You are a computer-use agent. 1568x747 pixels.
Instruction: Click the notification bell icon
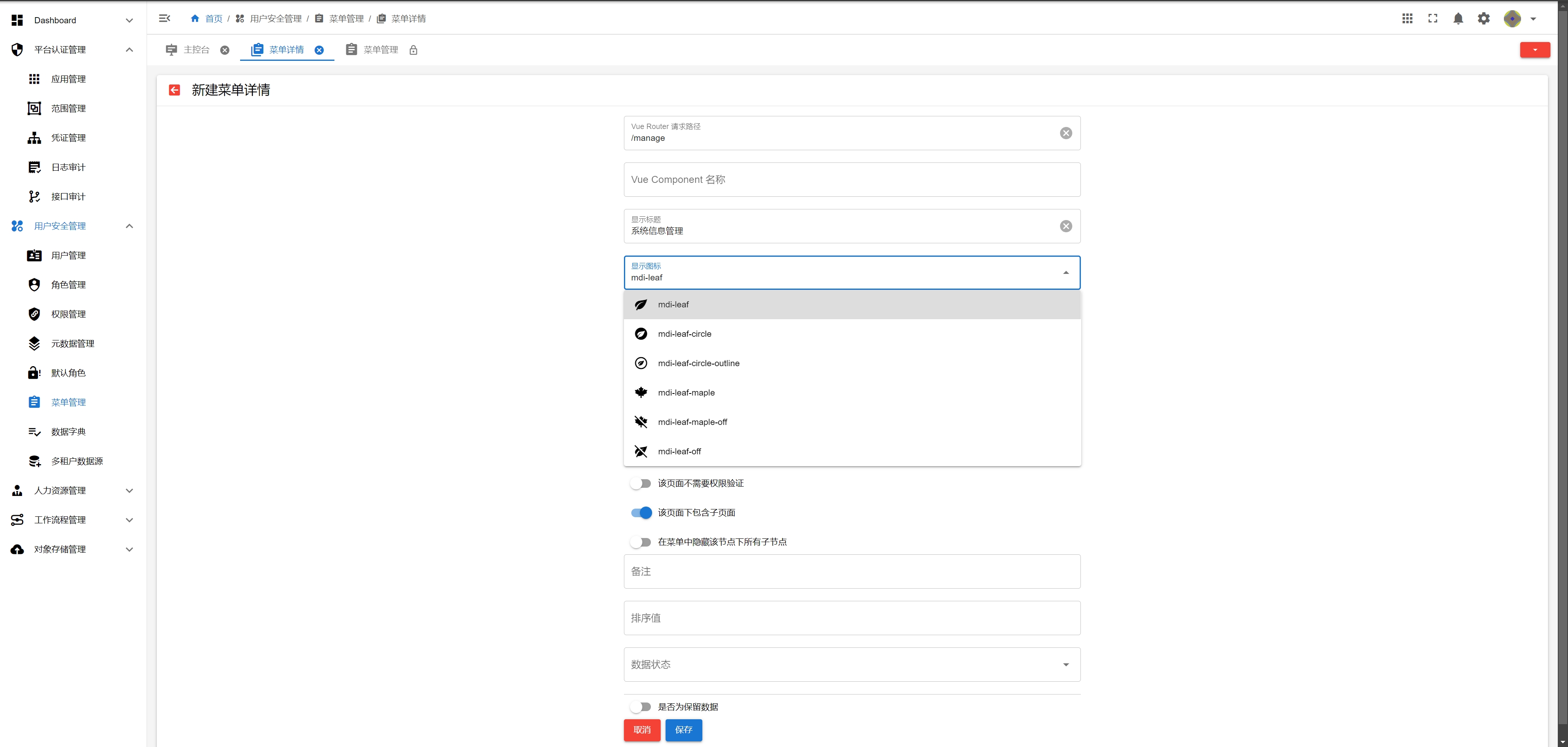(x=1458, y=19)
